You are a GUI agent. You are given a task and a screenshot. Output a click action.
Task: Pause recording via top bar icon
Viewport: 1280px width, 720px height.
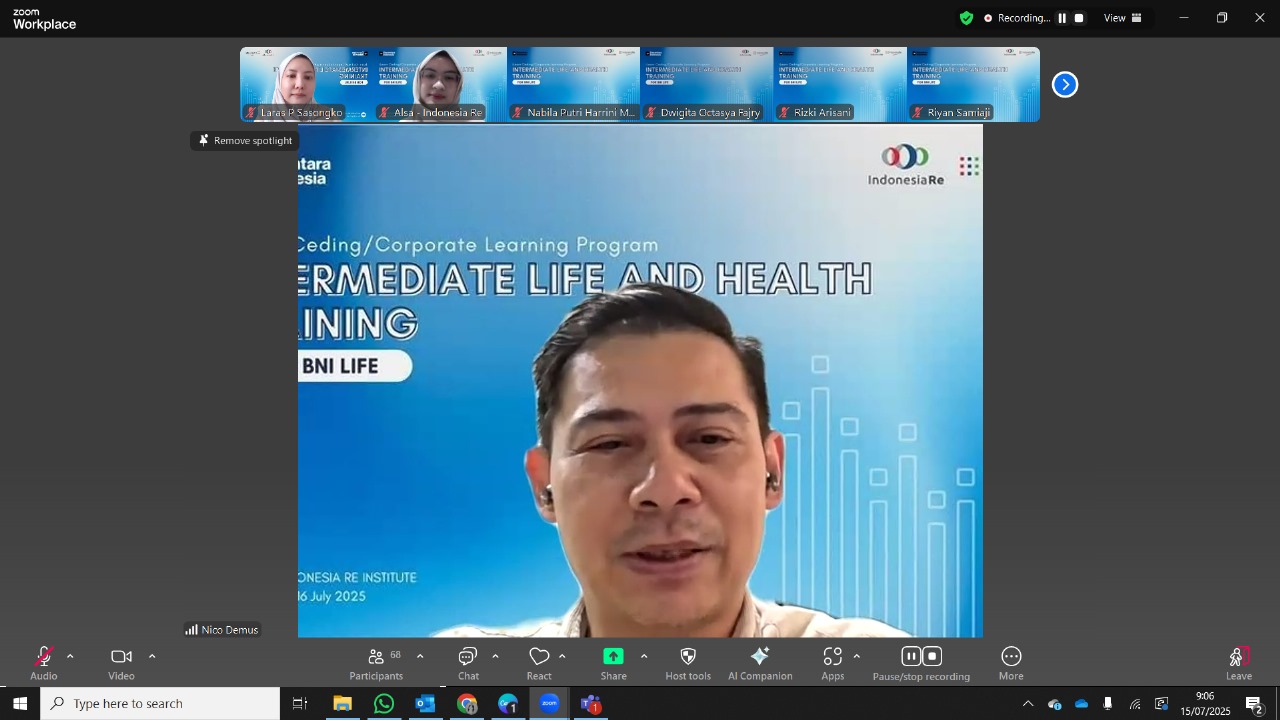coord(1062,18)
